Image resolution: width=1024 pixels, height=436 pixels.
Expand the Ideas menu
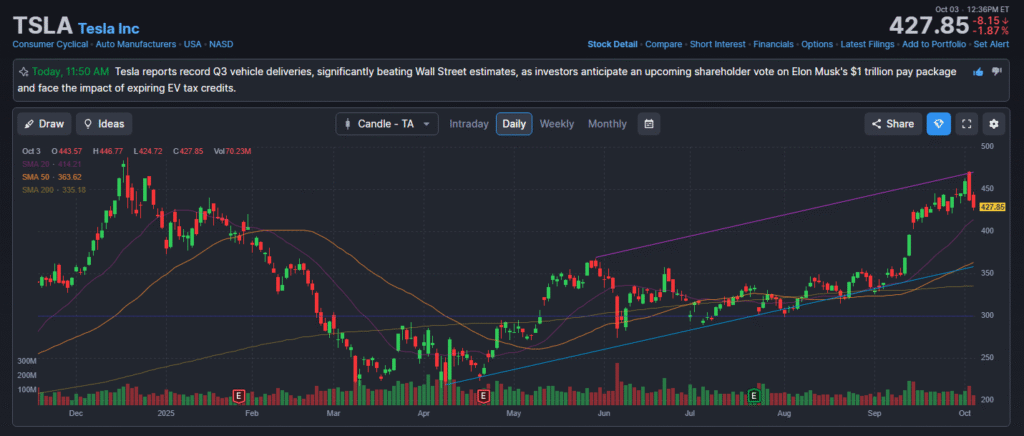[x=104, y=124]
